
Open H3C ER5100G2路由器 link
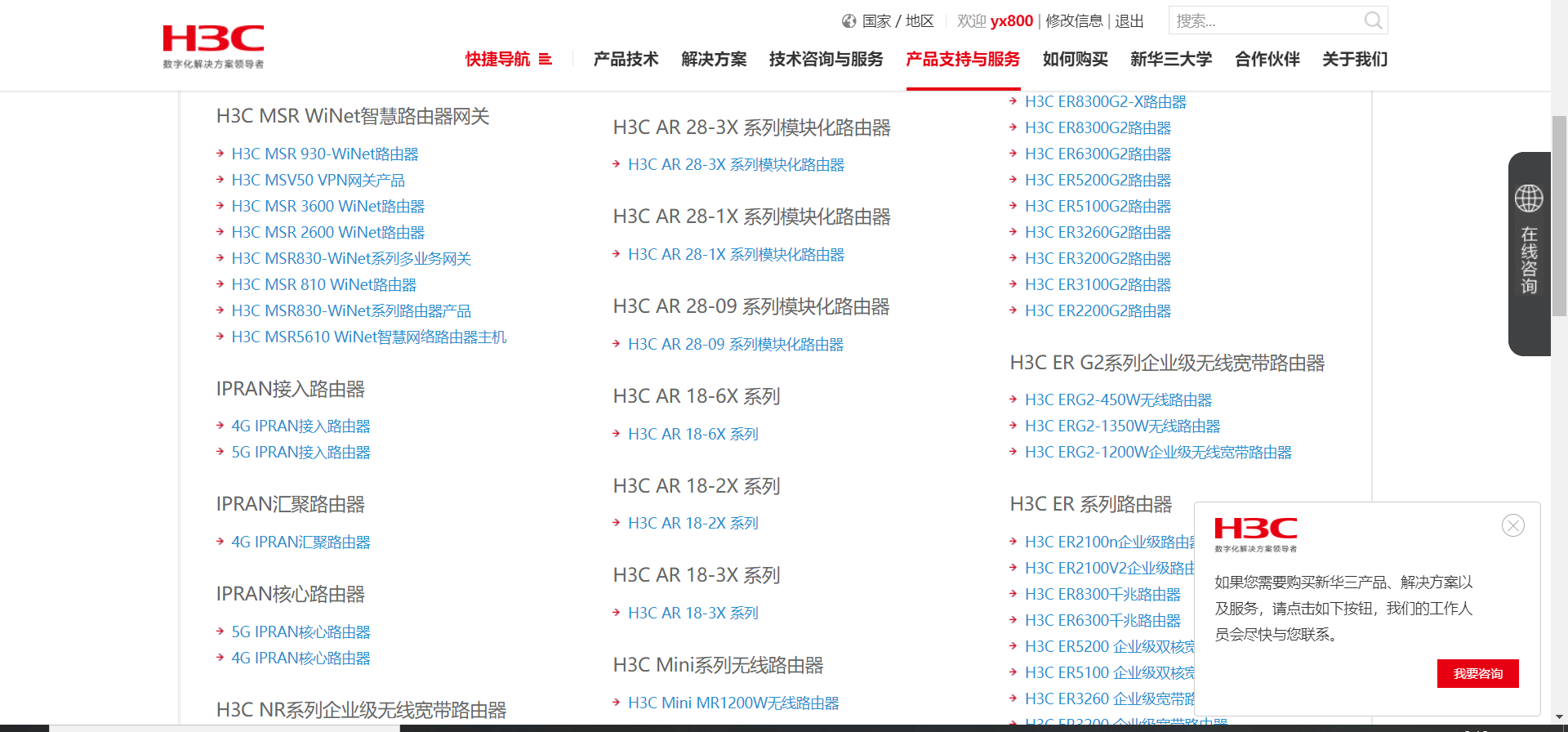1098,206
